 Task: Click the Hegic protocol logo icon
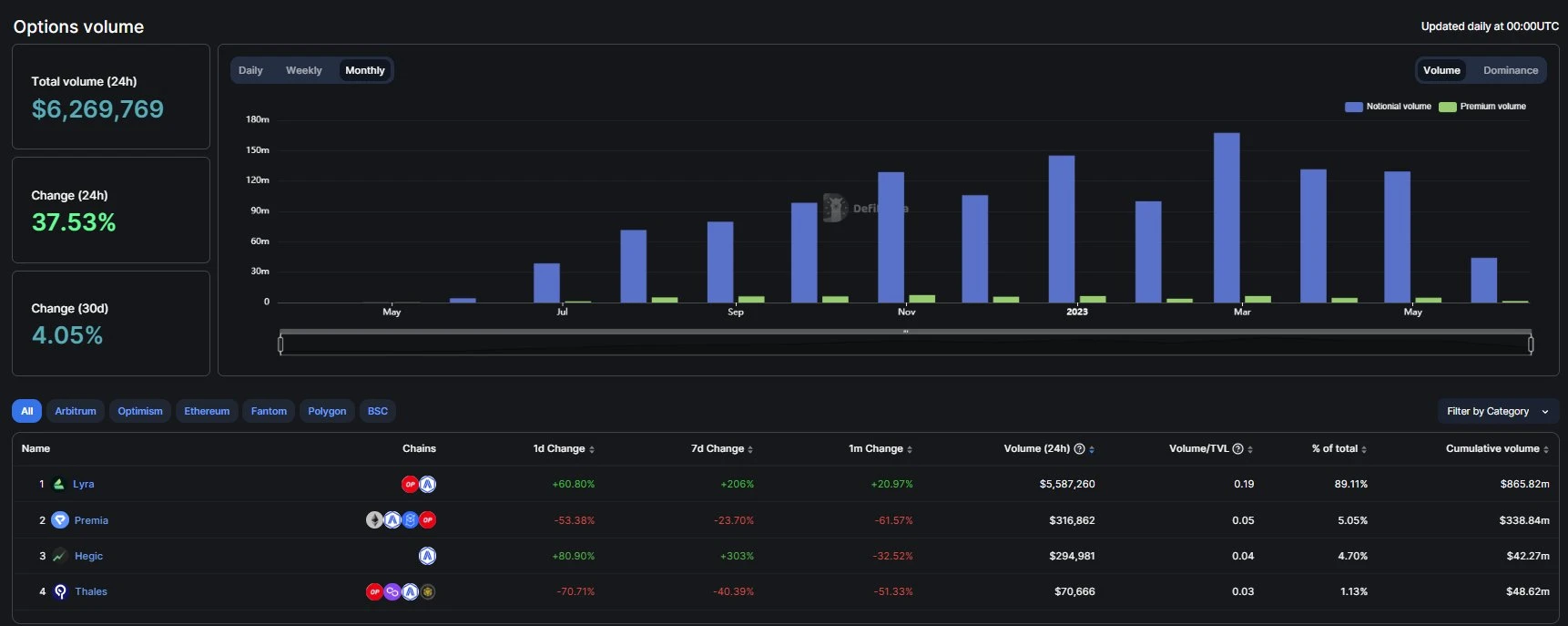pos(60,556)
